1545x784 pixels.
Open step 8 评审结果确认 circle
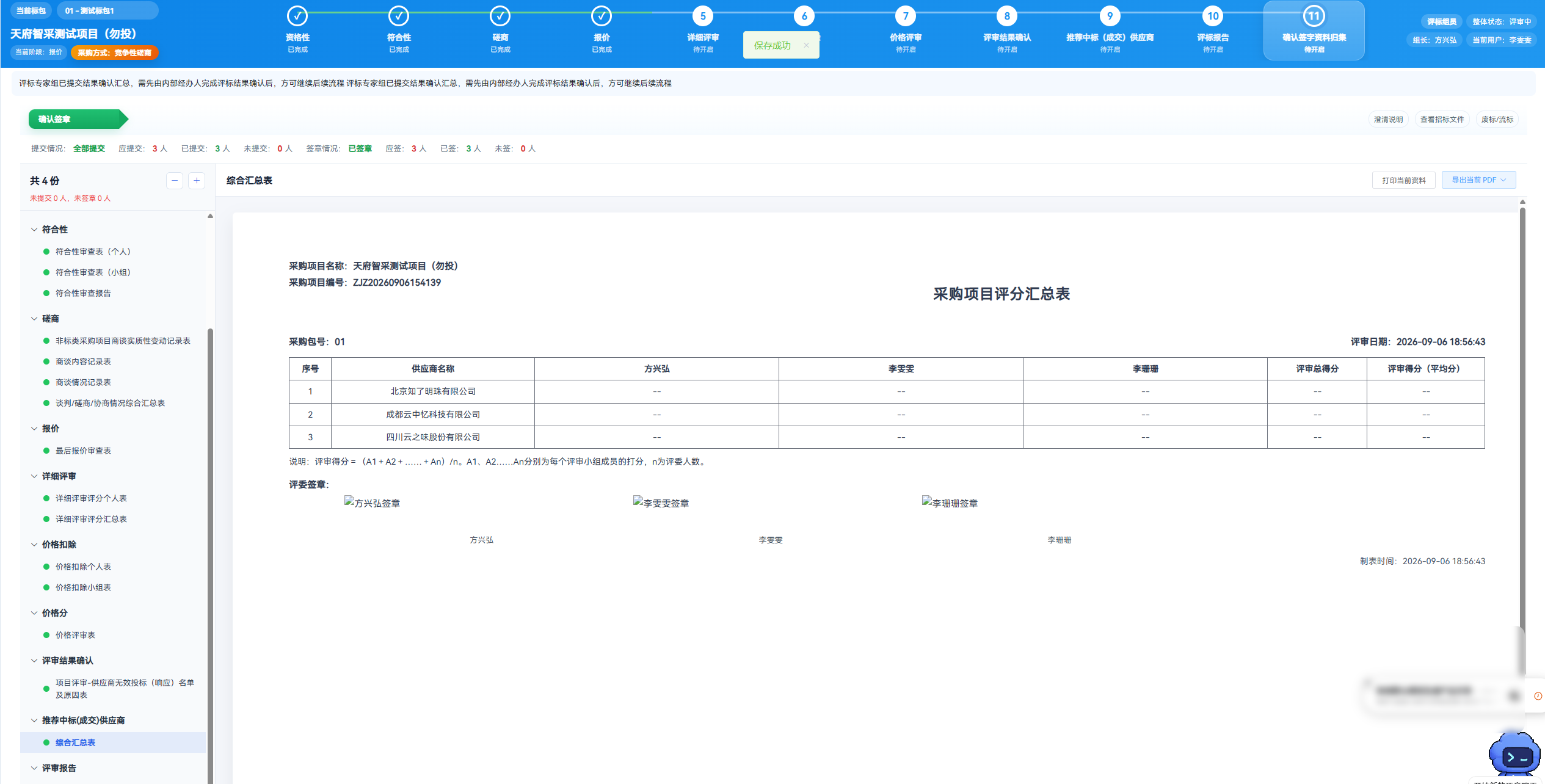pos(1007,16)
